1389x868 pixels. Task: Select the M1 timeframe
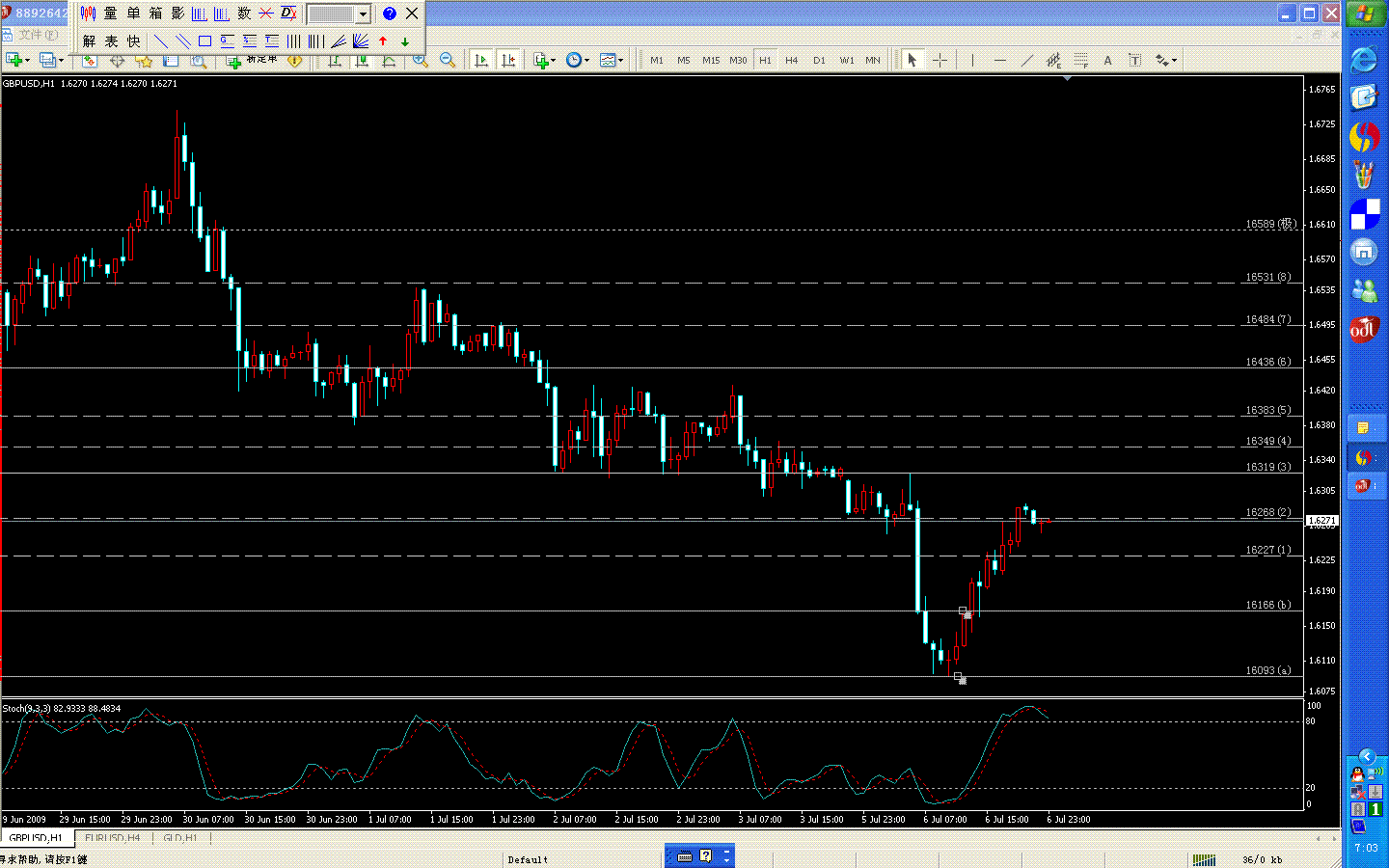657,60
